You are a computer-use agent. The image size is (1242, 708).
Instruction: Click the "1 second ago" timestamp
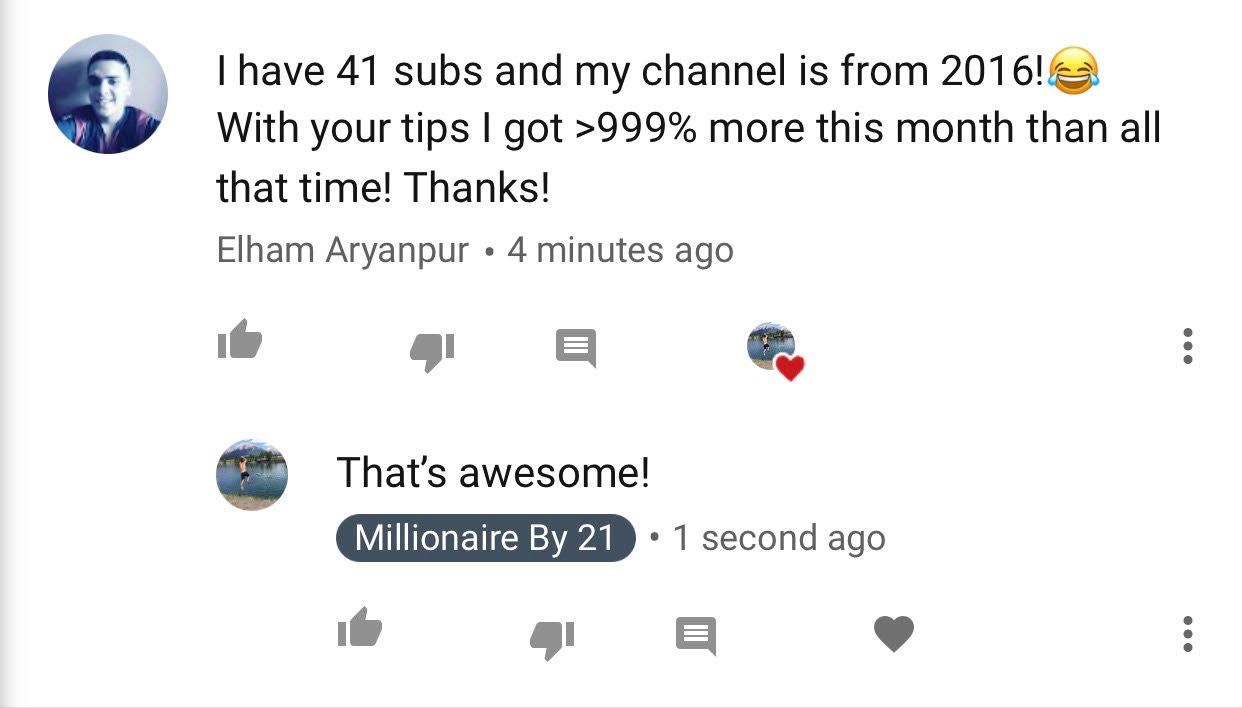tap(779, 538)
